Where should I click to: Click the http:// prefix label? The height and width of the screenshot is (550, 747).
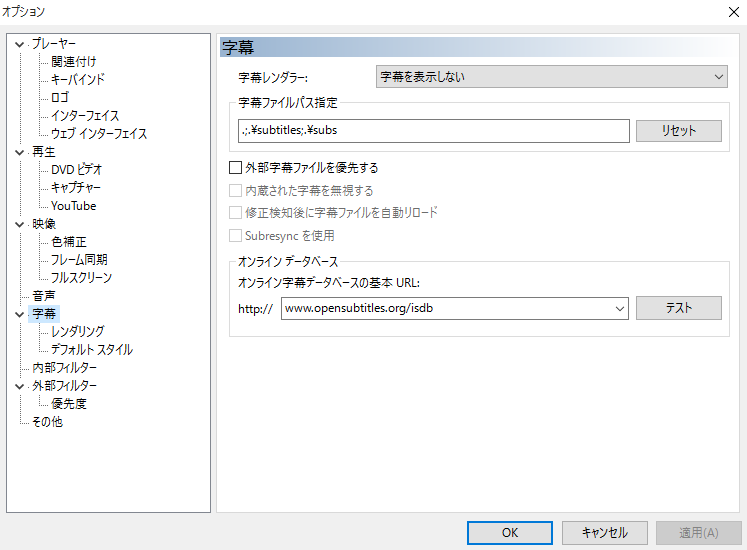pos(255,309)
